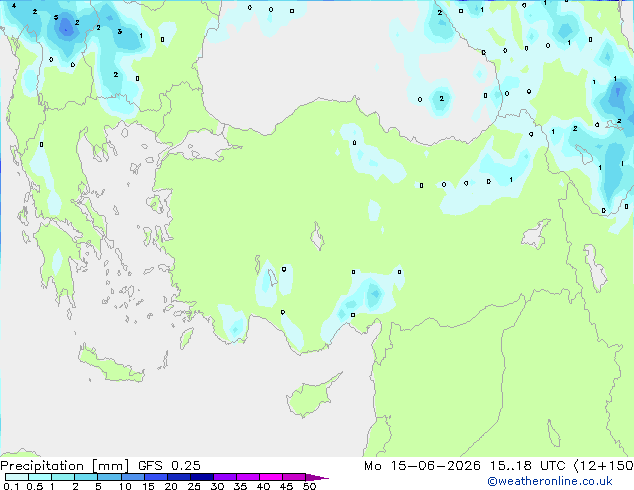
Task: Click the 25–30 mm navy legend swatch
Action: [x=202, y=477]
